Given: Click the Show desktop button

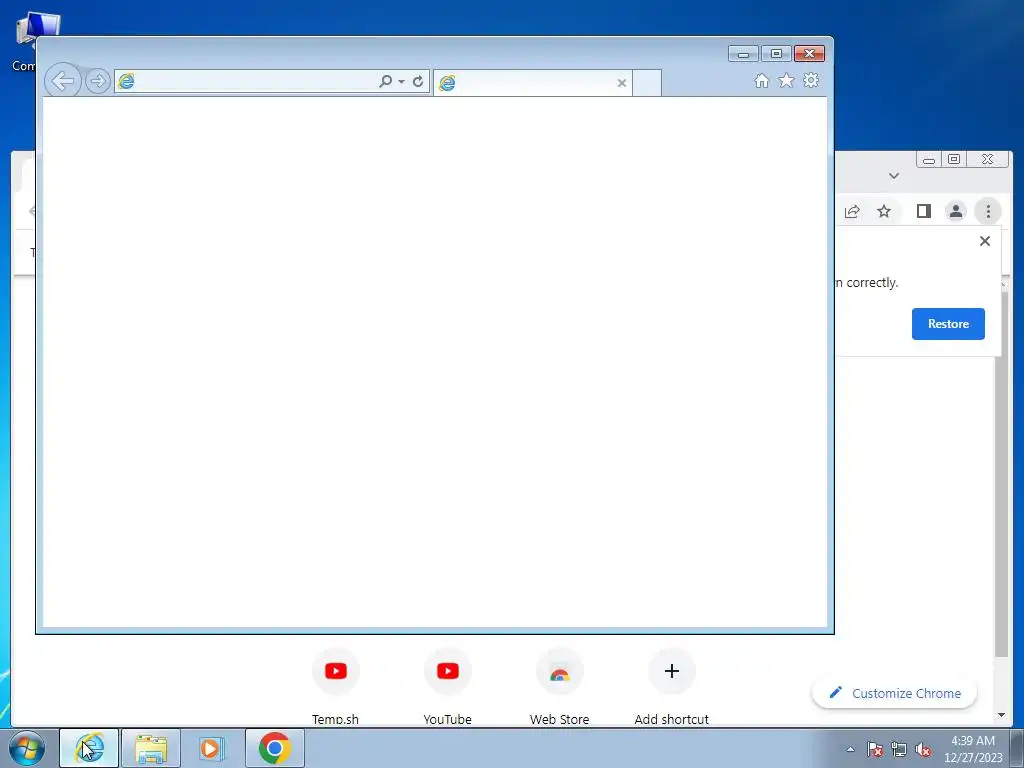Looking at the screenshot, I should pos(1017,749).
